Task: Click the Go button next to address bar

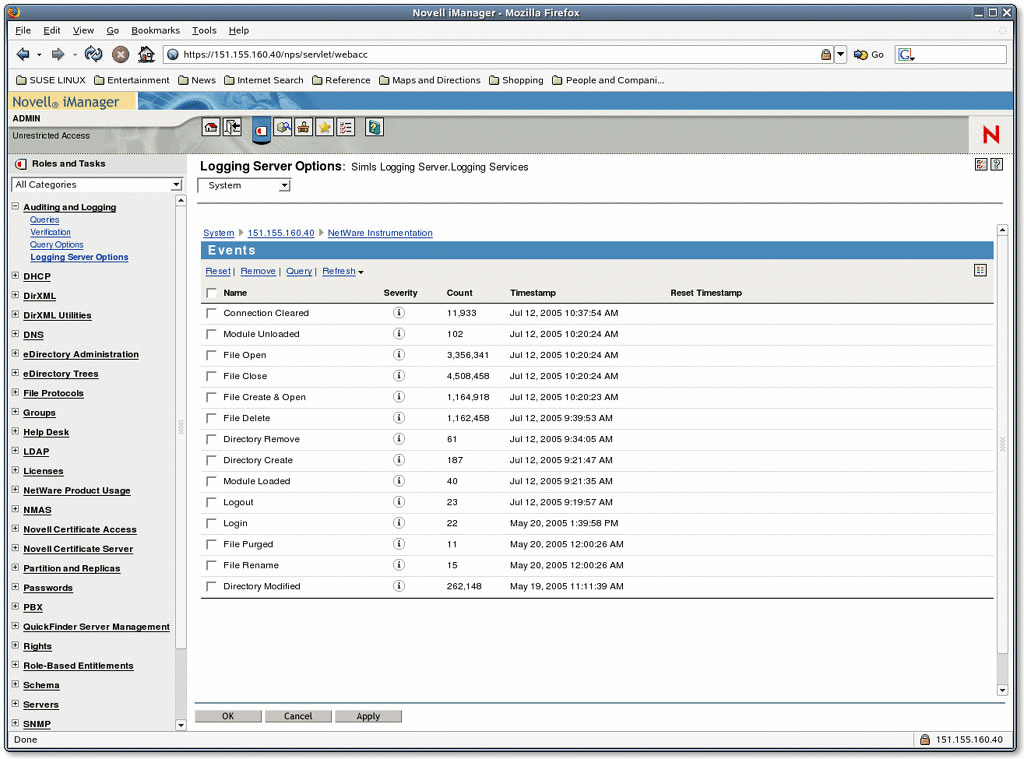Action: (869, 55)
